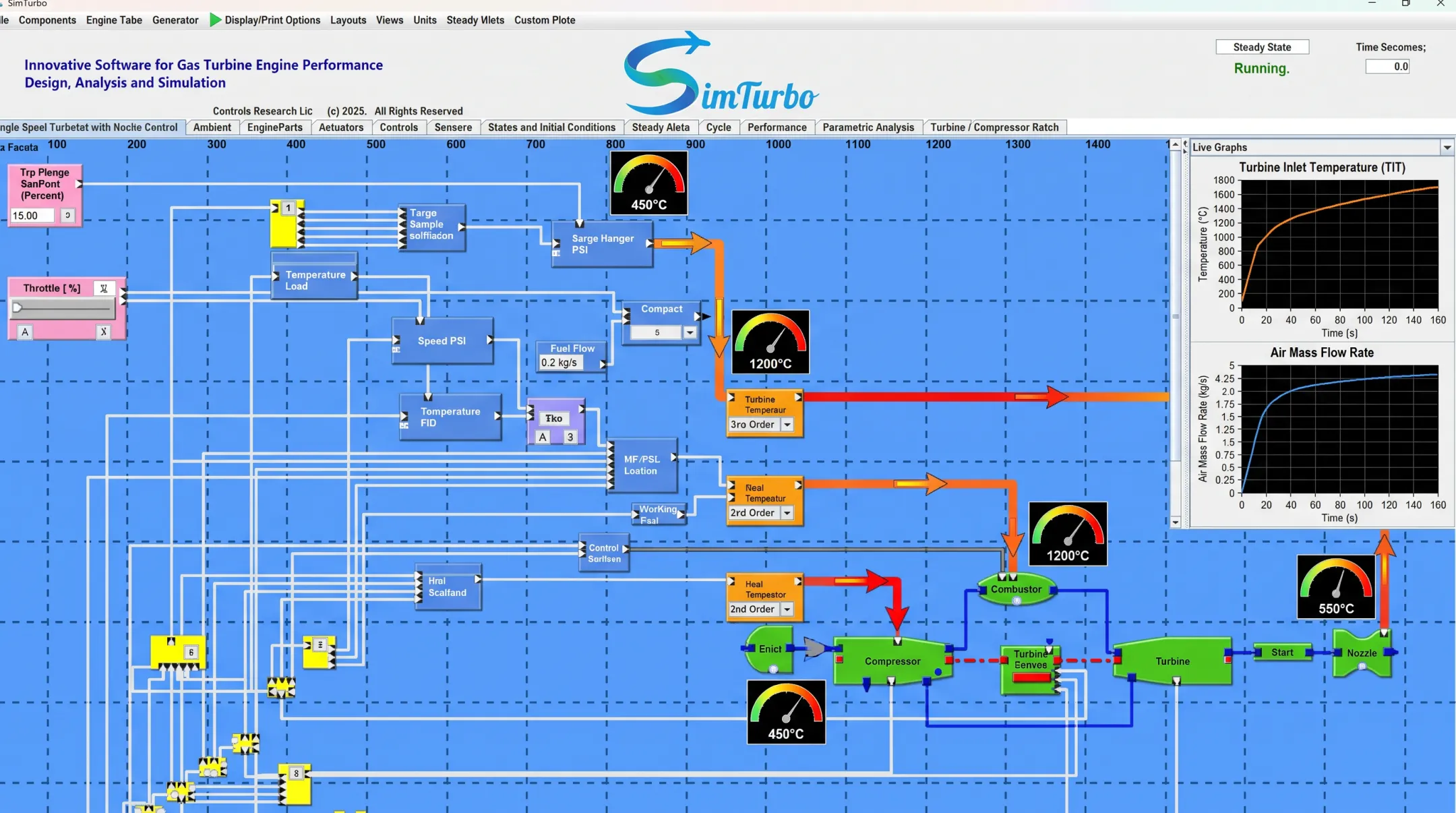Screen dimensions: 1456x813
Task: Open the Components menu
Action: coord(47,20)
